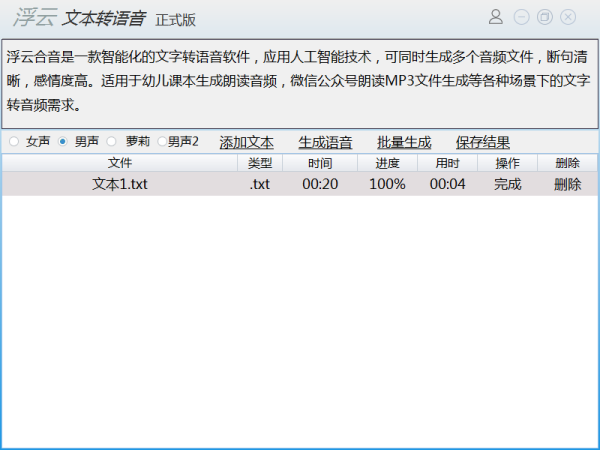Click the 类型 column header

click(260, 163)
